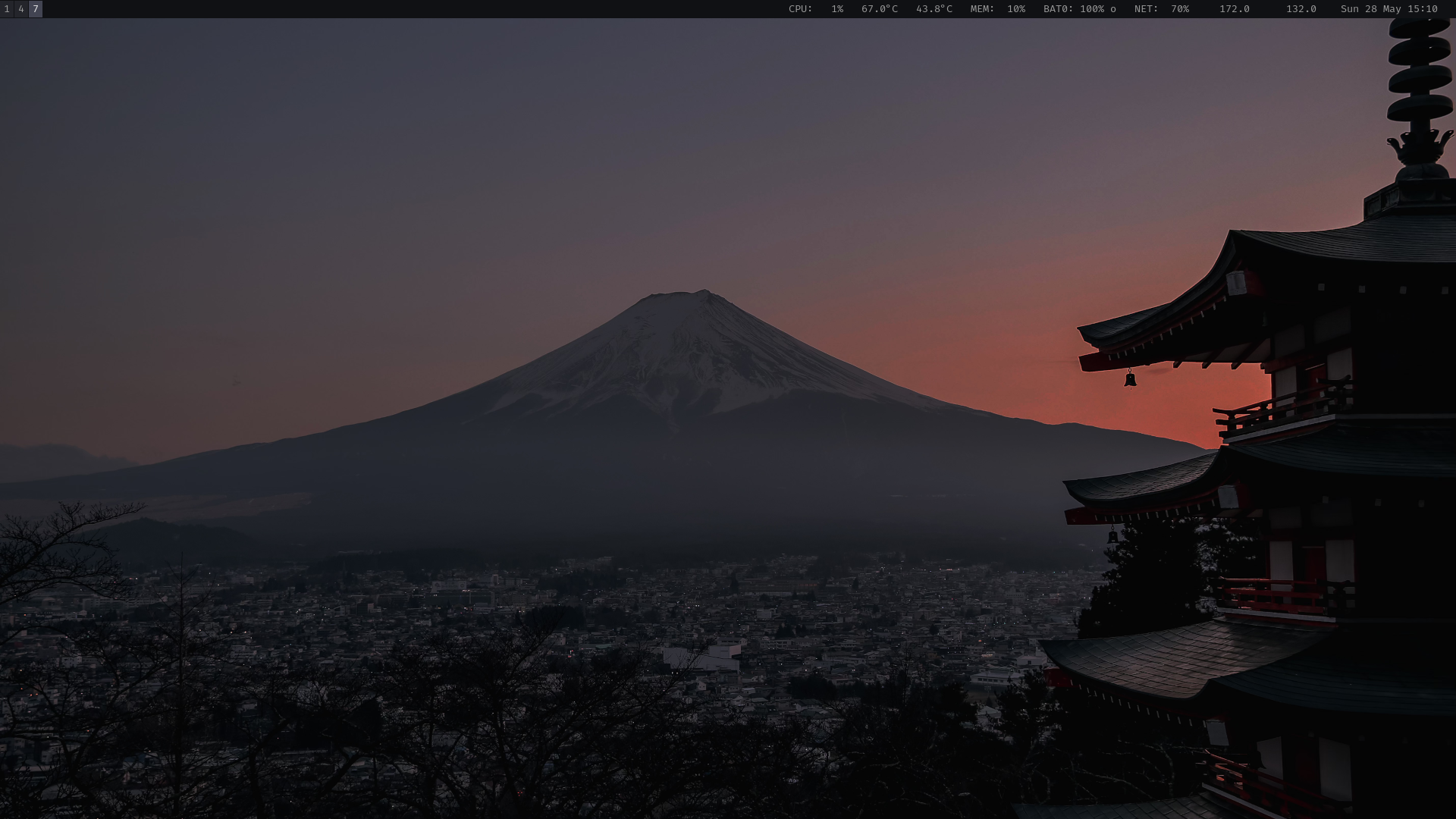
Task: Click the memory usage 10% value
Action: 1016,9
